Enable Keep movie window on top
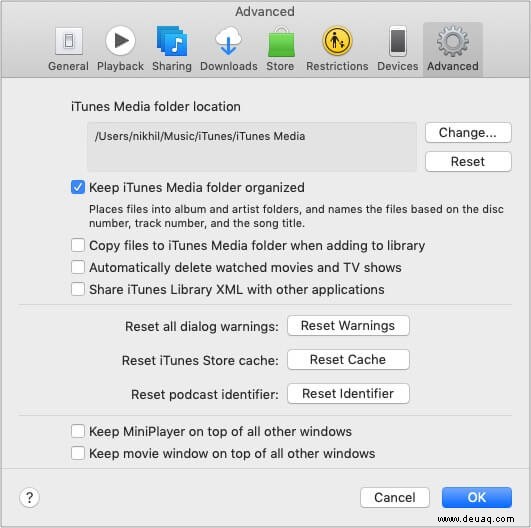 [x=78, y=453]
